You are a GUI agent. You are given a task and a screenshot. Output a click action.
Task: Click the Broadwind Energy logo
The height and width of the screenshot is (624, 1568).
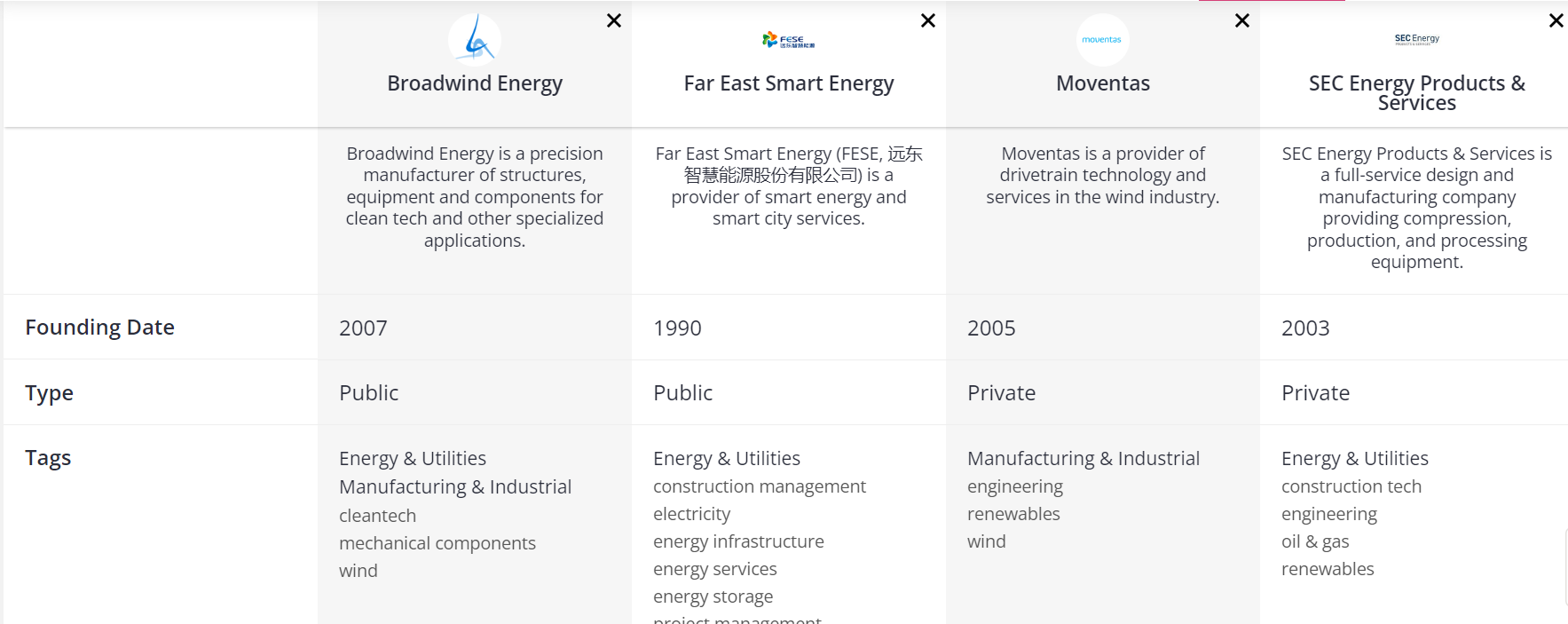coord(475,40)
